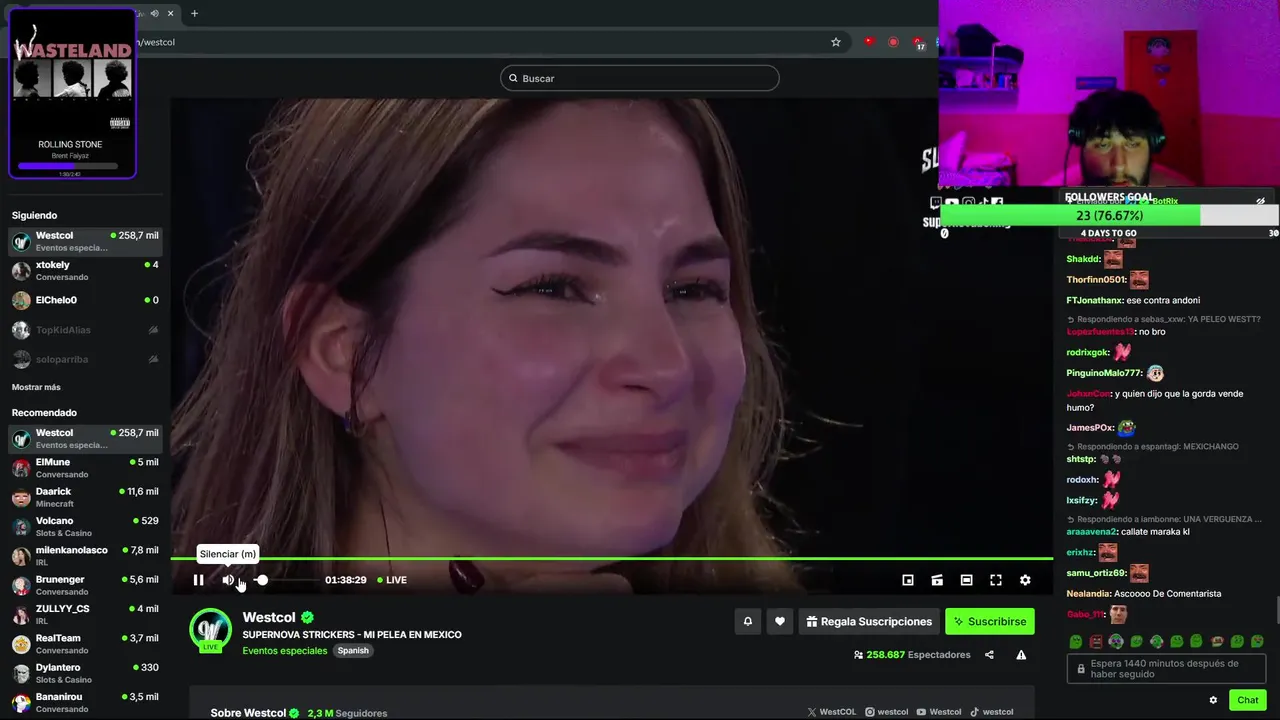Click Rolling Stone song progress bar
Viewport: 1280px width, 720px height.
[x=68, y=166]
